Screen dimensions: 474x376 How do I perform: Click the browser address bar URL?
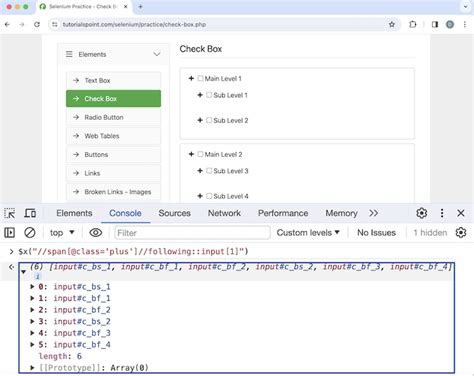coord(134,24)
